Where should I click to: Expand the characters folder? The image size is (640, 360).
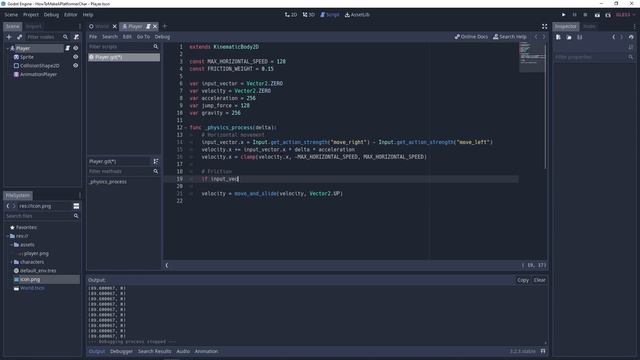tap(11, 262)
